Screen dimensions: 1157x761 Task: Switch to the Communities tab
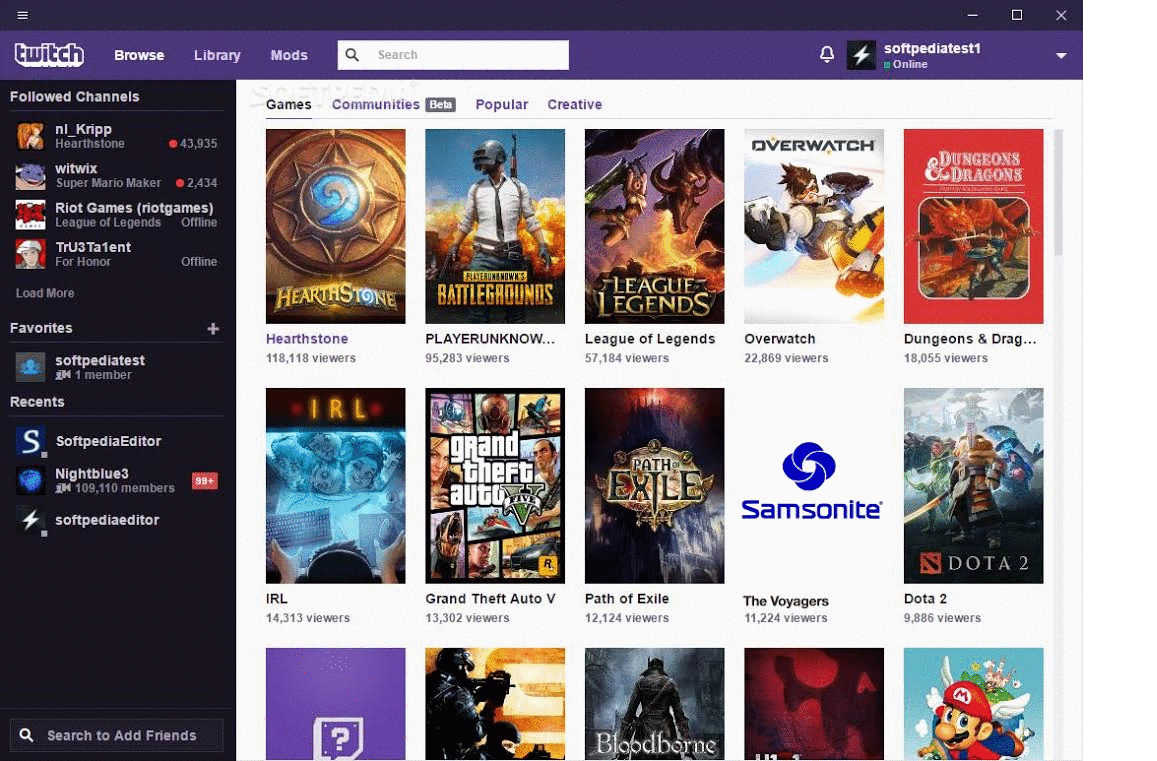click(x=376, y=104)
